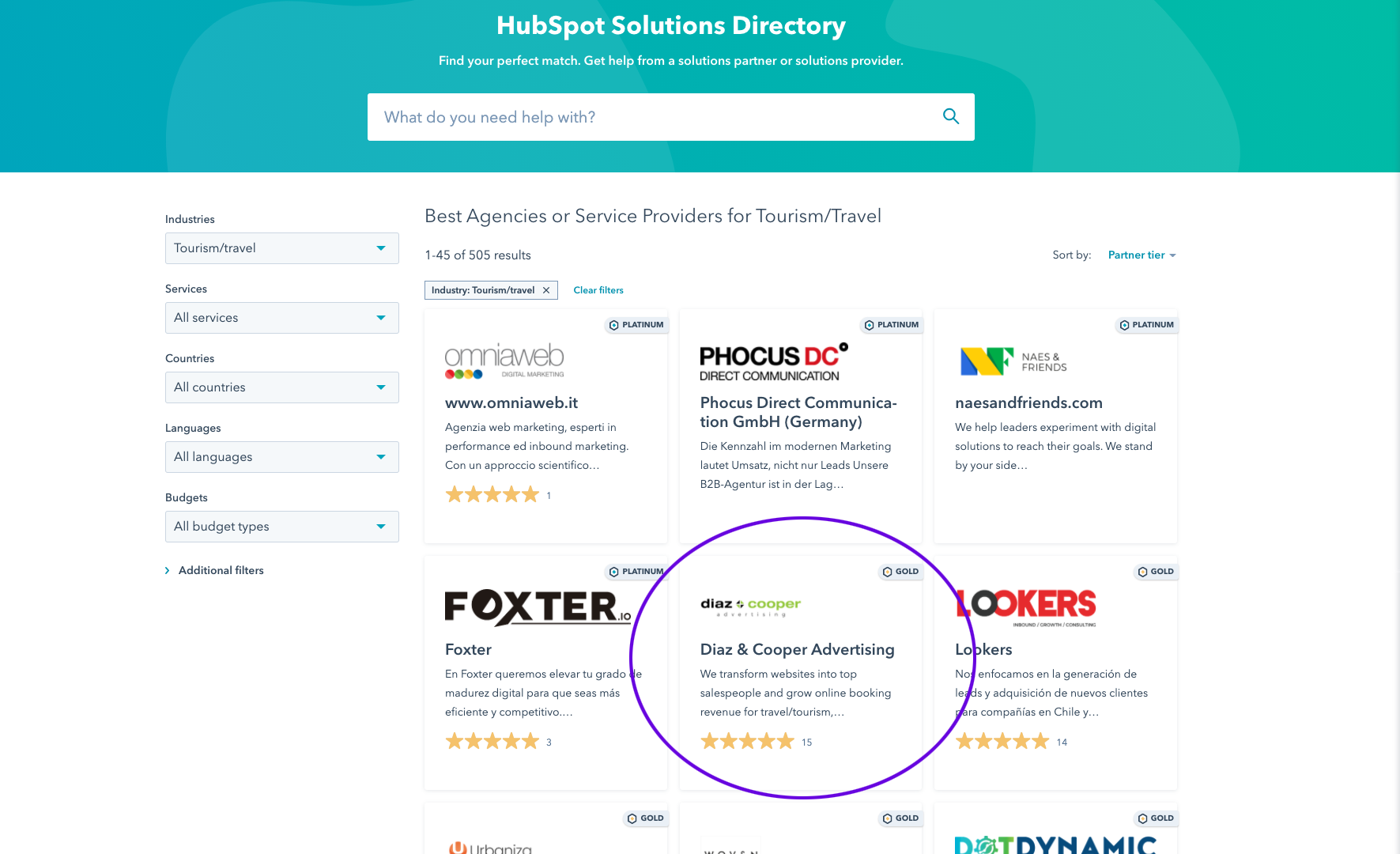Viewport: 1400px width, 854px height.
Task: Click the fifth star on Diaz & Cooper rating
Action: [x=787, y=740]
